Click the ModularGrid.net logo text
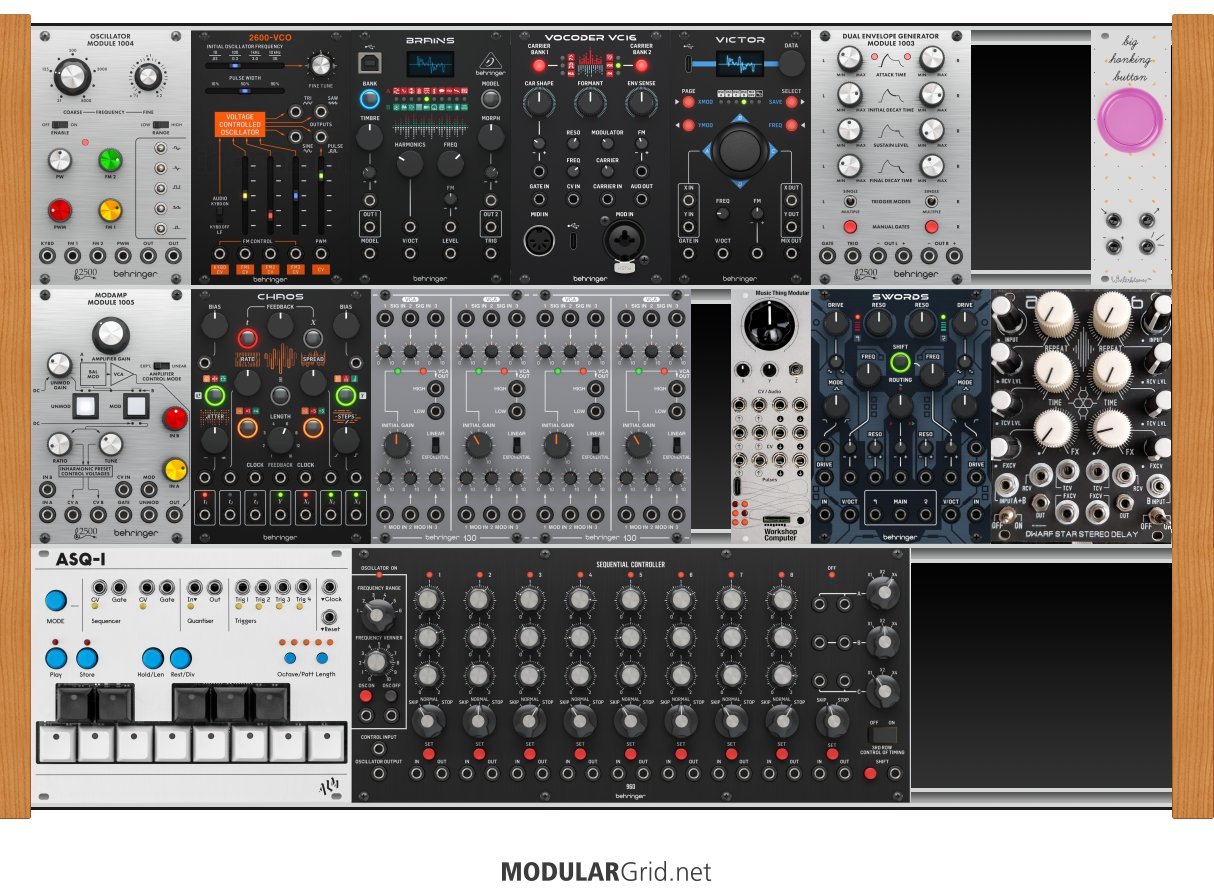 (x=606, y=872)
